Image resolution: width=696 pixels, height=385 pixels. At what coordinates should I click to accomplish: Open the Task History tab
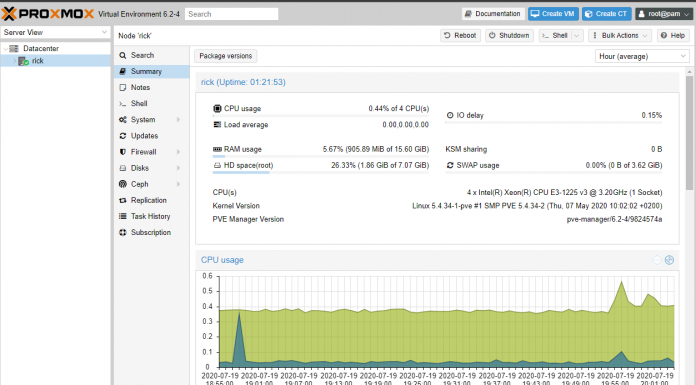[x=151, y=216]
